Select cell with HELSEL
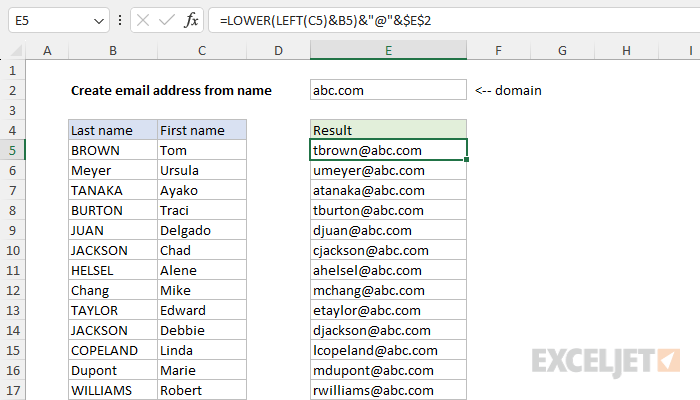700x400 pixels. click(113, 270)
